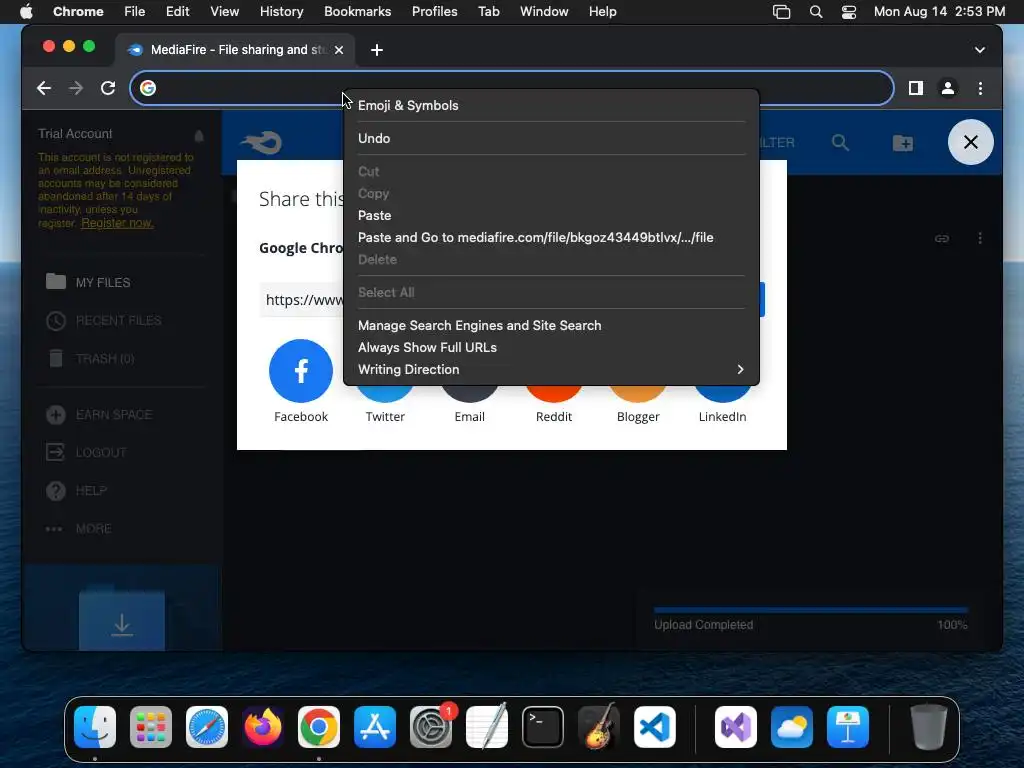
Task: Open Visual Studio Code from Dock
Action: [x=654, y=727]
